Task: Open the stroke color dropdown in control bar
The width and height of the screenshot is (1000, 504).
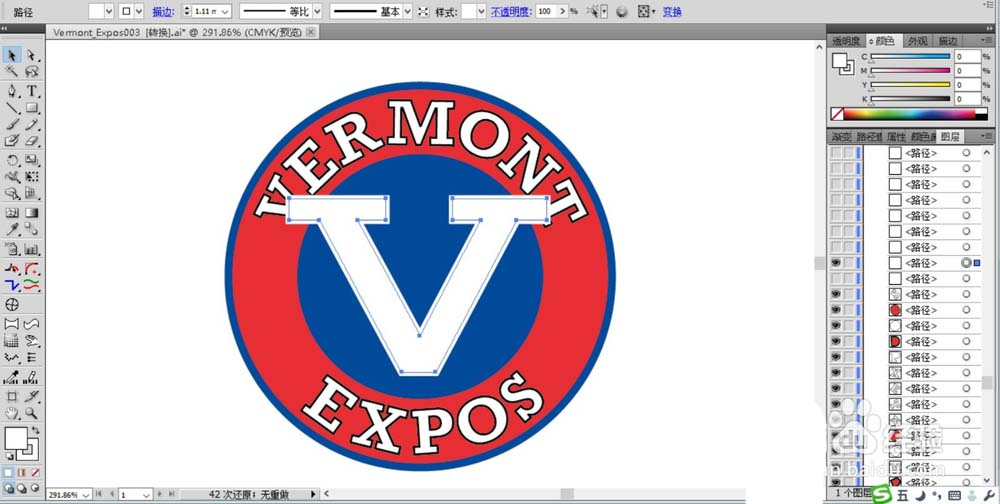Action: click(x=139, y=11)
